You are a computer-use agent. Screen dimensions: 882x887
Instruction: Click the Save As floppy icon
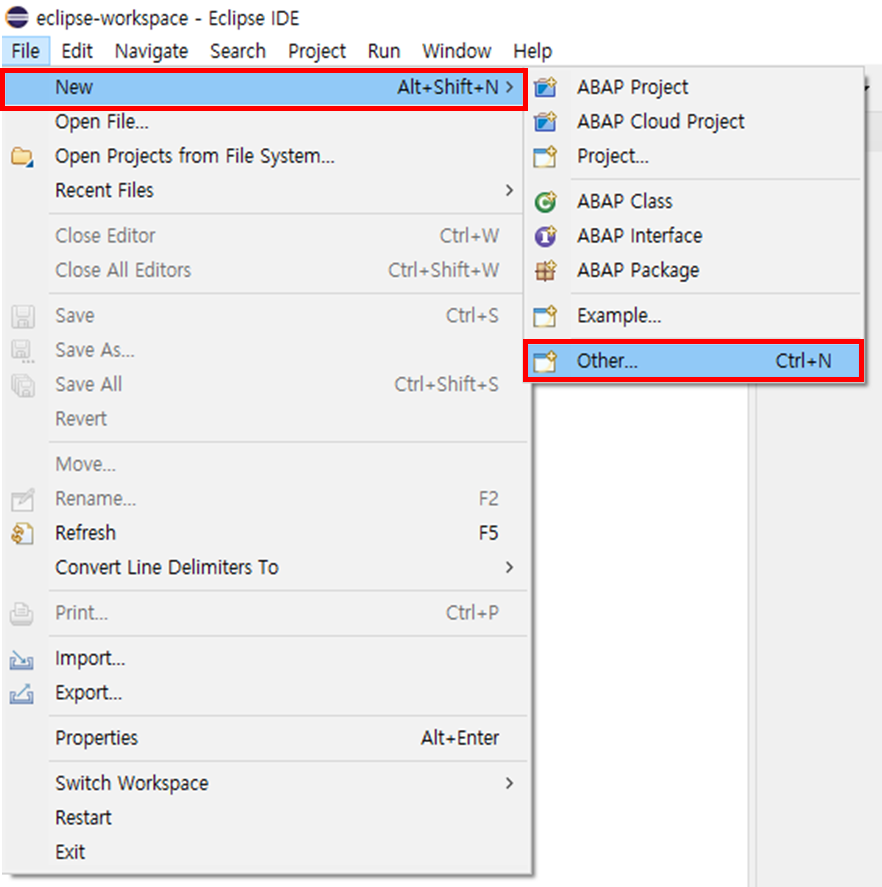coord(23,351)
